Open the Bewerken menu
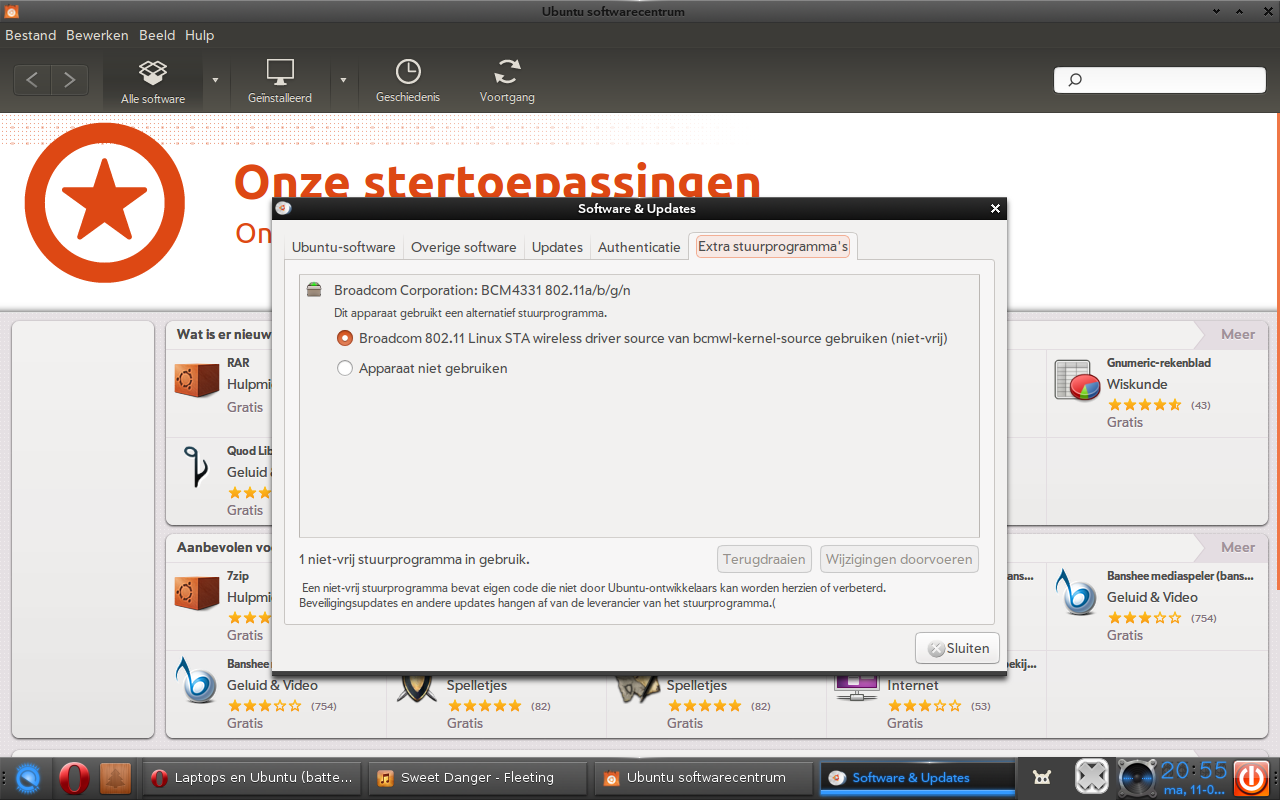Screen dimensions: 1280x800 [97, 35]
